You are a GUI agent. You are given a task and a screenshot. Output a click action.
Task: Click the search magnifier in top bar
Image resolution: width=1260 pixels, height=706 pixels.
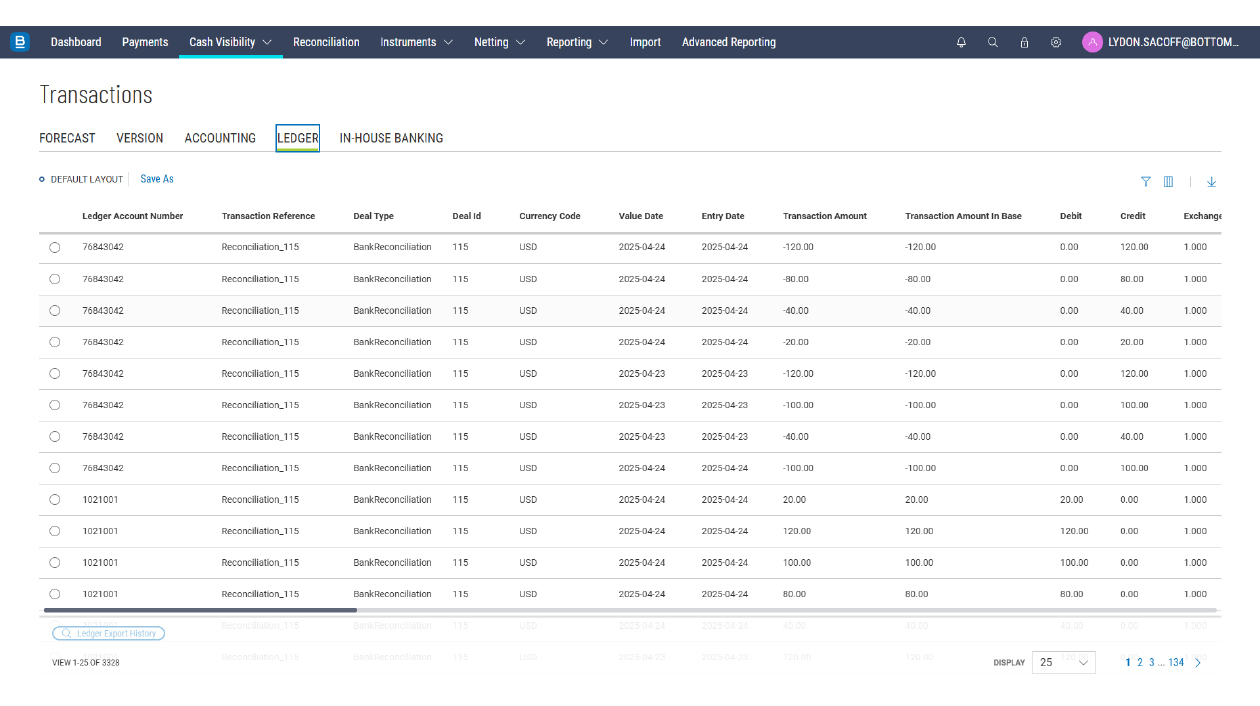tap(993, 43)
